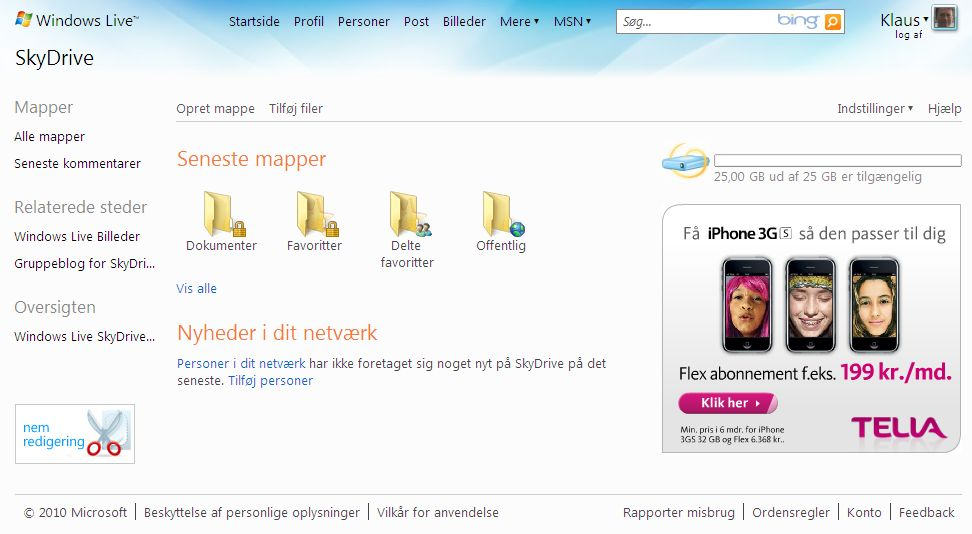Click Klaus's profile picture
Screen dimensions: 972x534
click(x=945, y=18)
